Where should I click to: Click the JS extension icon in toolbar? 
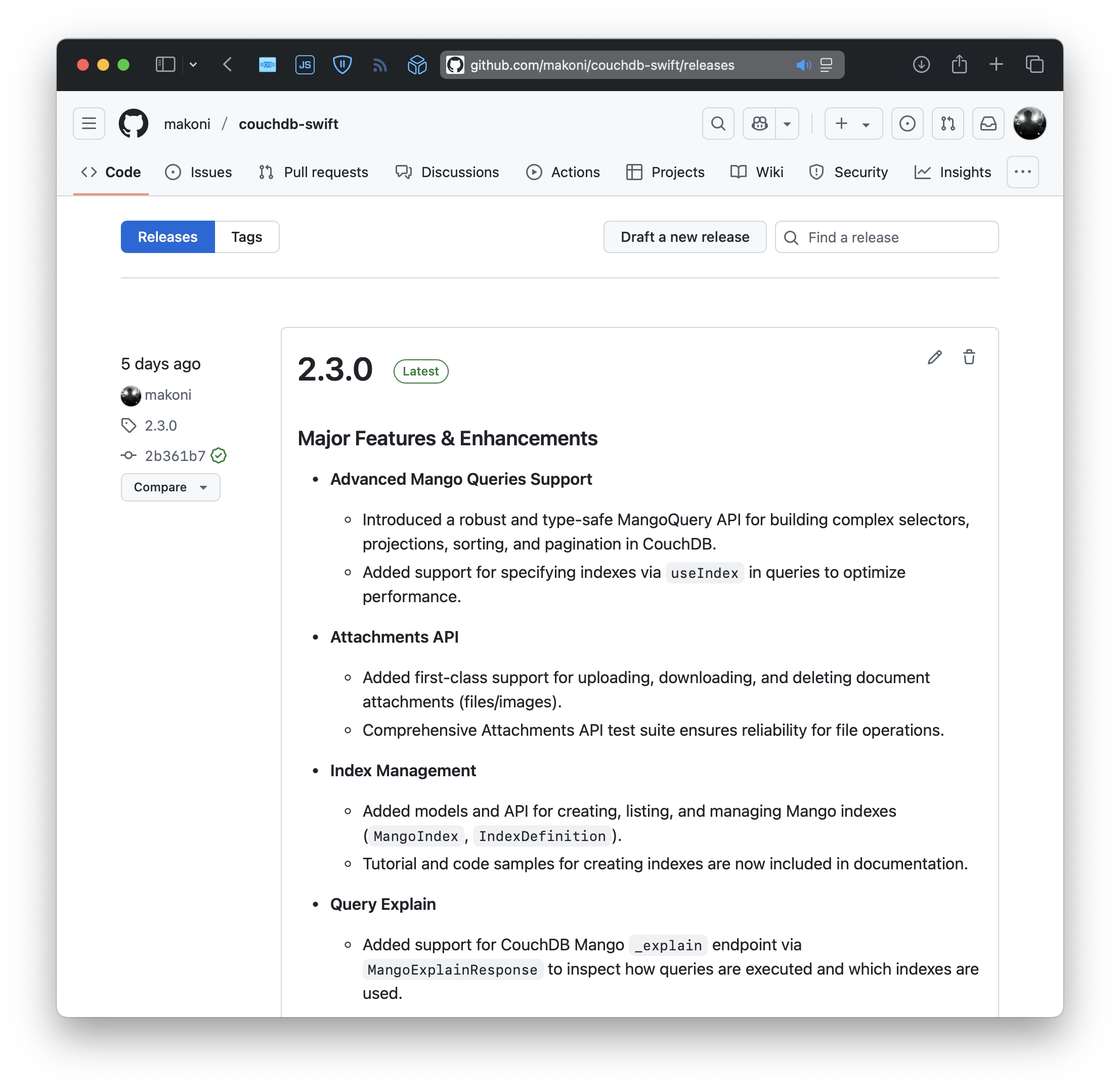(305, 65)
